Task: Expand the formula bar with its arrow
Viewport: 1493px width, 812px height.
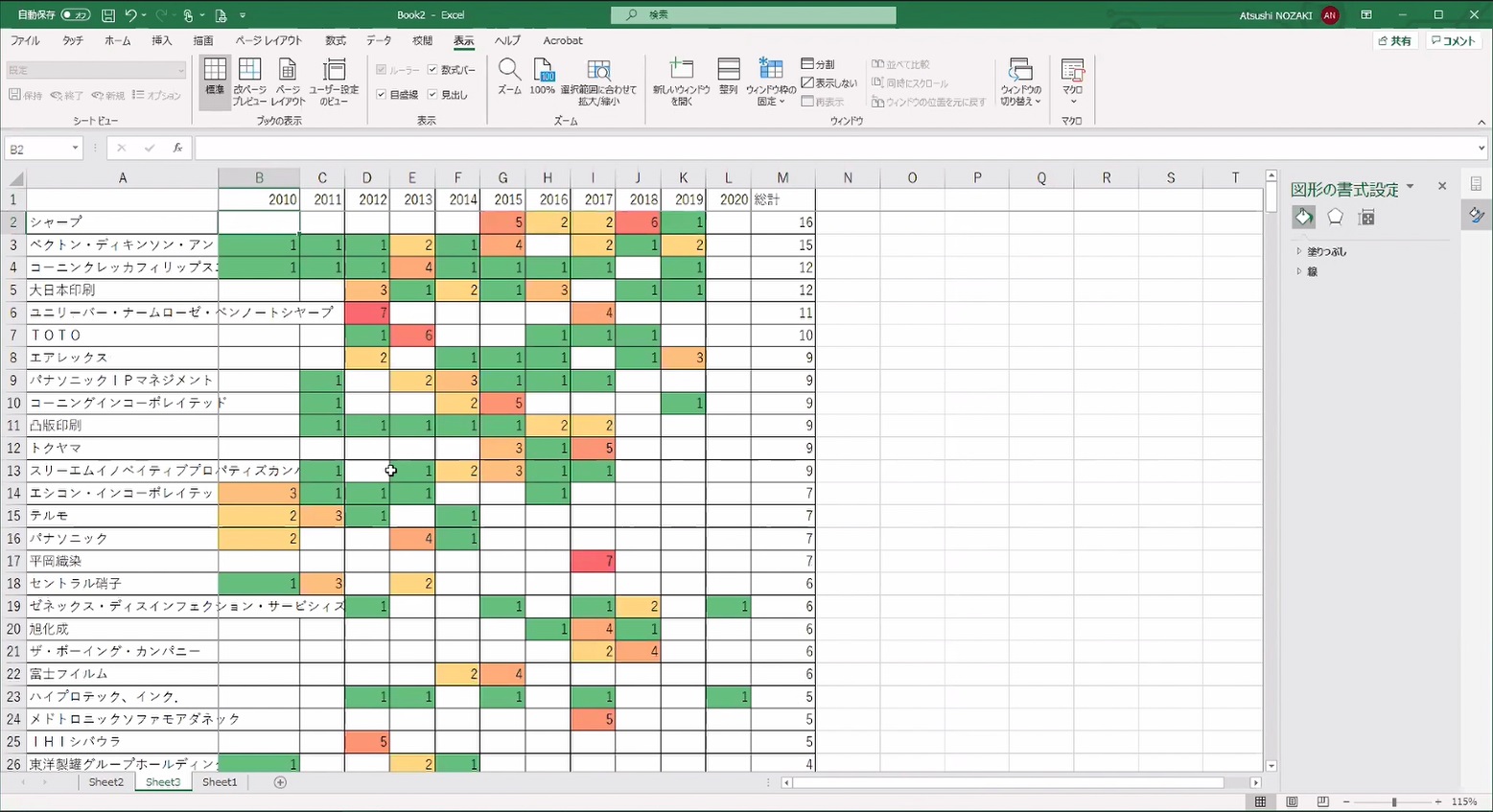Action: 1481,148
